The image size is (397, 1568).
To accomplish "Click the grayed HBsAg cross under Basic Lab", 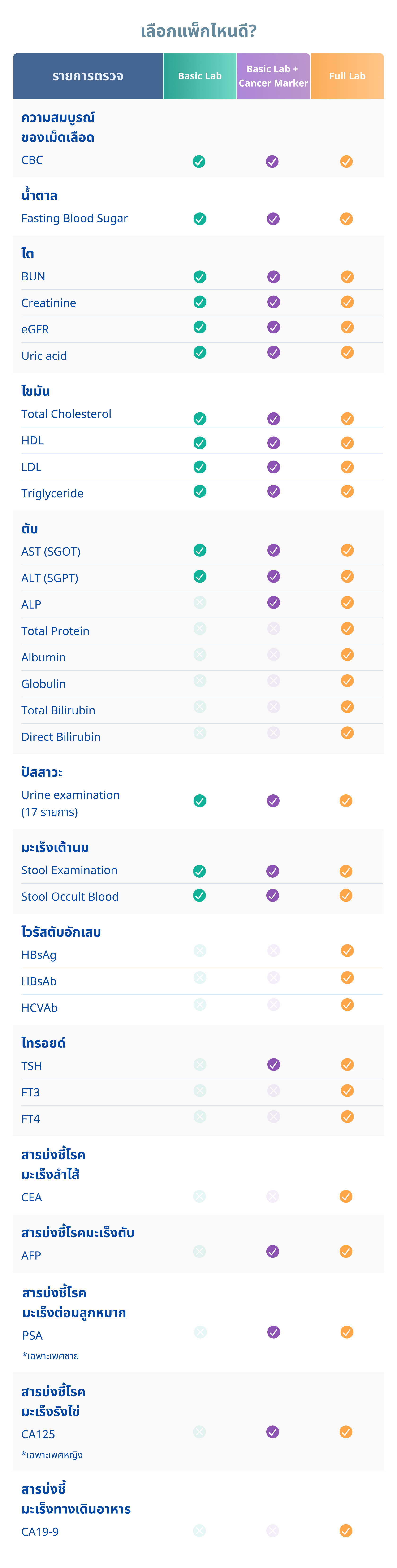I will tap(199, 951).
